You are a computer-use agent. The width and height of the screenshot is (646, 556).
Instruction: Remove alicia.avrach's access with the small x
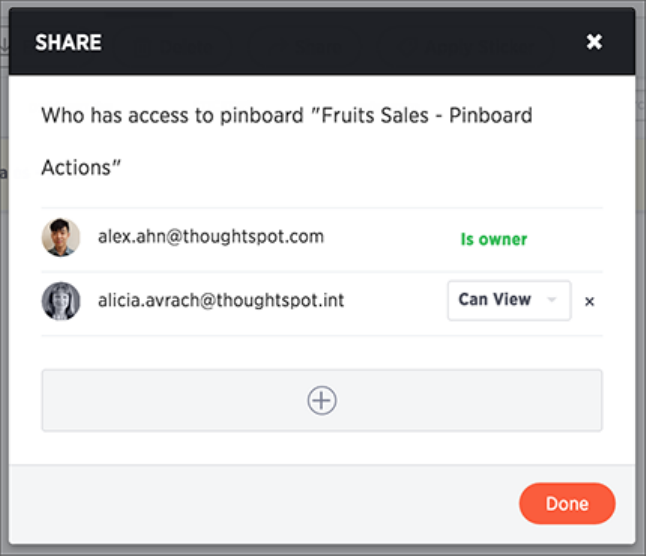589,301
